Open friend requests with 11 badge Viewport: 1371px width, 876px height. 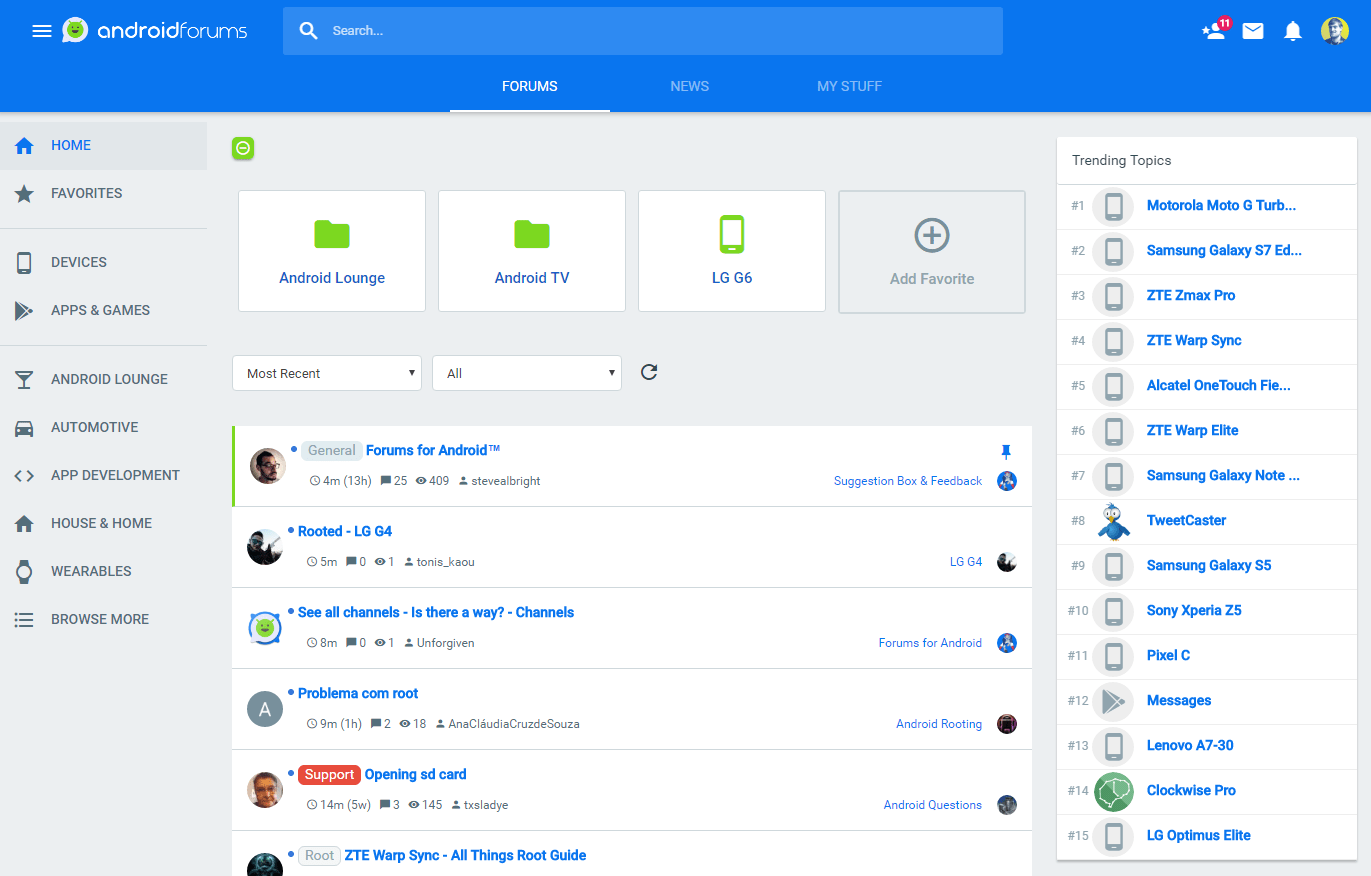(x=1215, y=30)
